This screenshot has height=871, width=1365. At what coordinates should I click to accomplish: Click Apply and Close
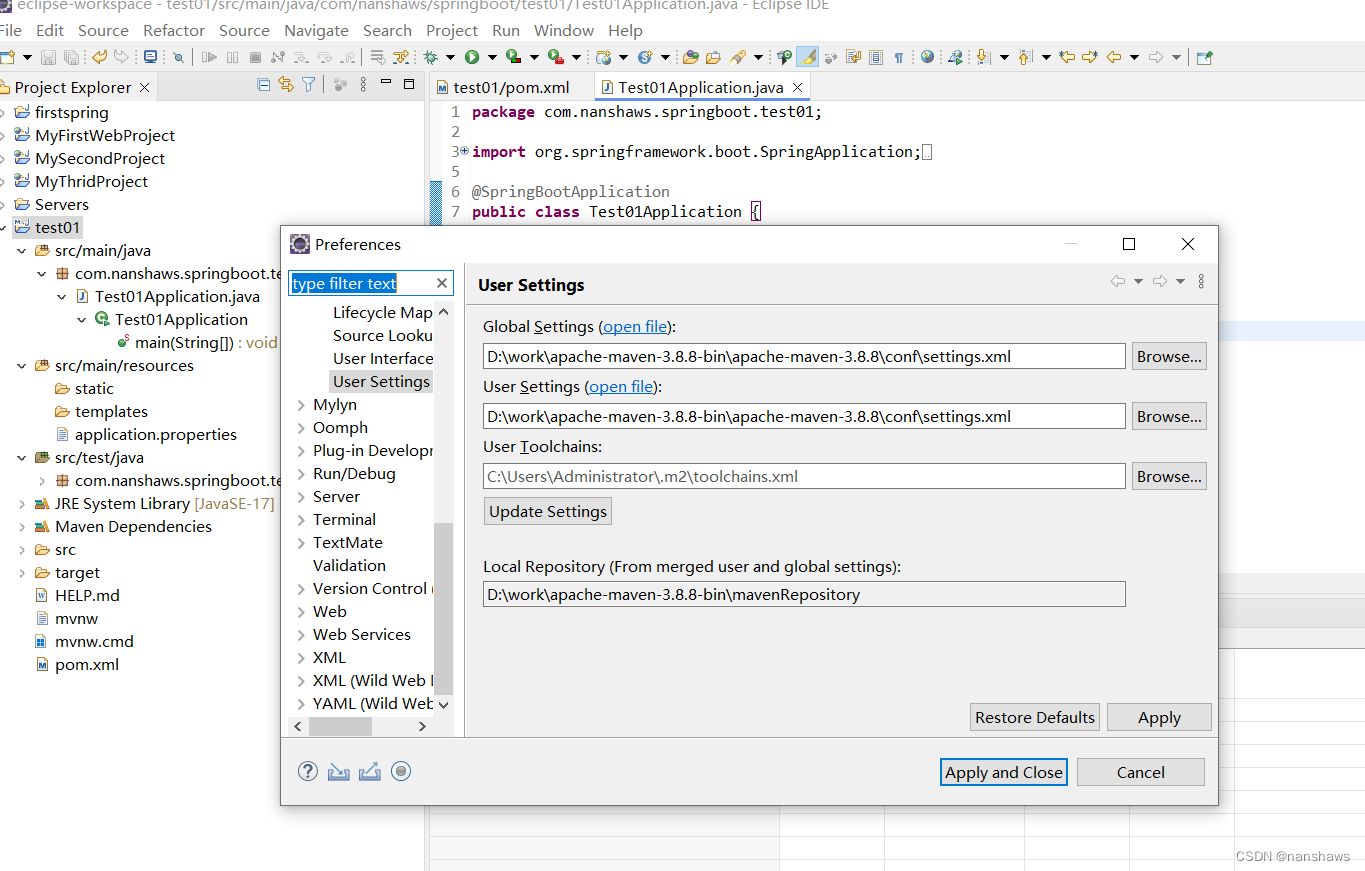1003,771
